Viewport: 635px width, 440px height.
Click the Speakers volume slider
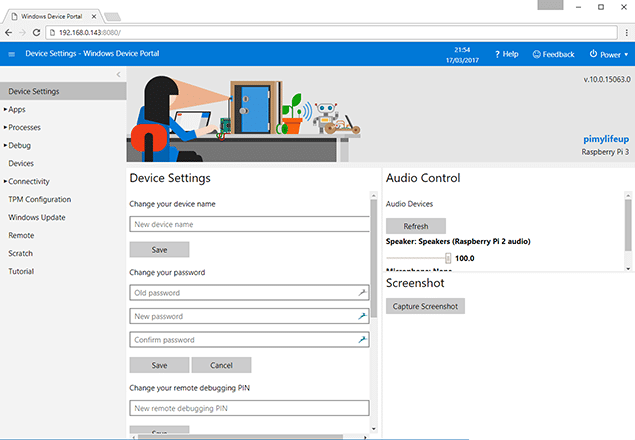pyautogui.click(x=448, y=257)
